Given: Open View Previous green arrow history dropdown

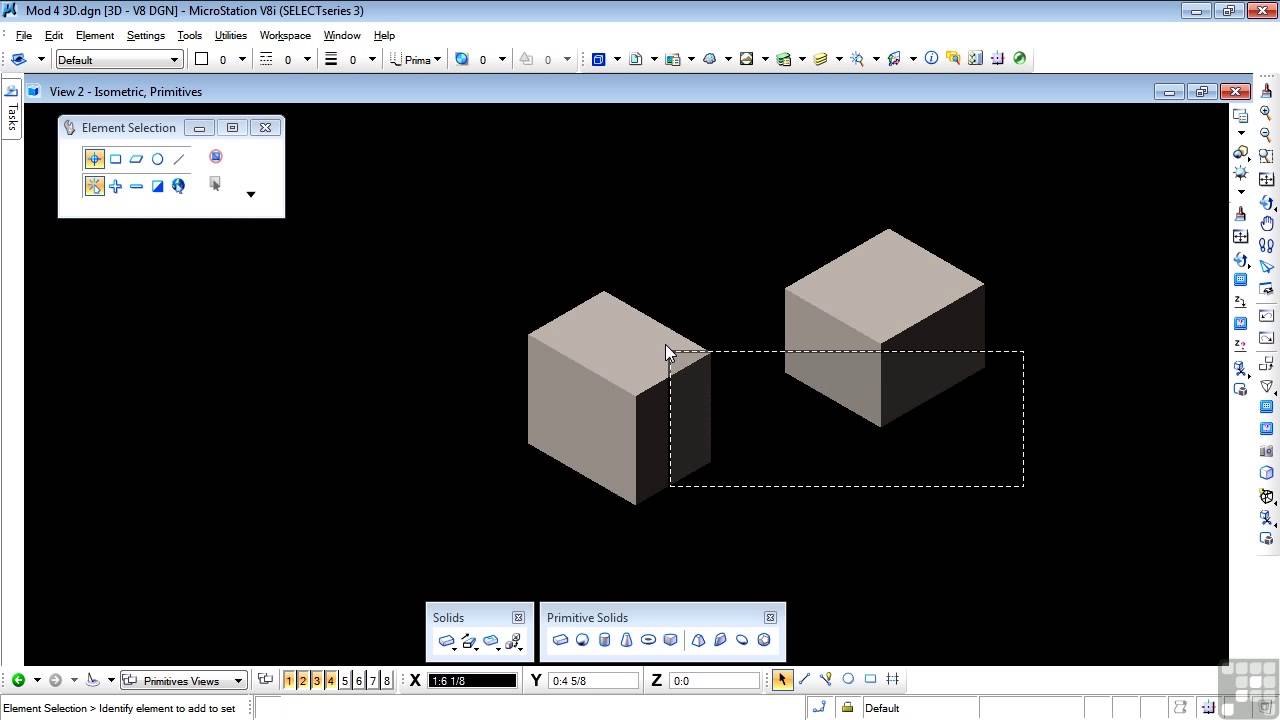Looking at the screenshot, I should pyautogui.click(x=37, y=681).
